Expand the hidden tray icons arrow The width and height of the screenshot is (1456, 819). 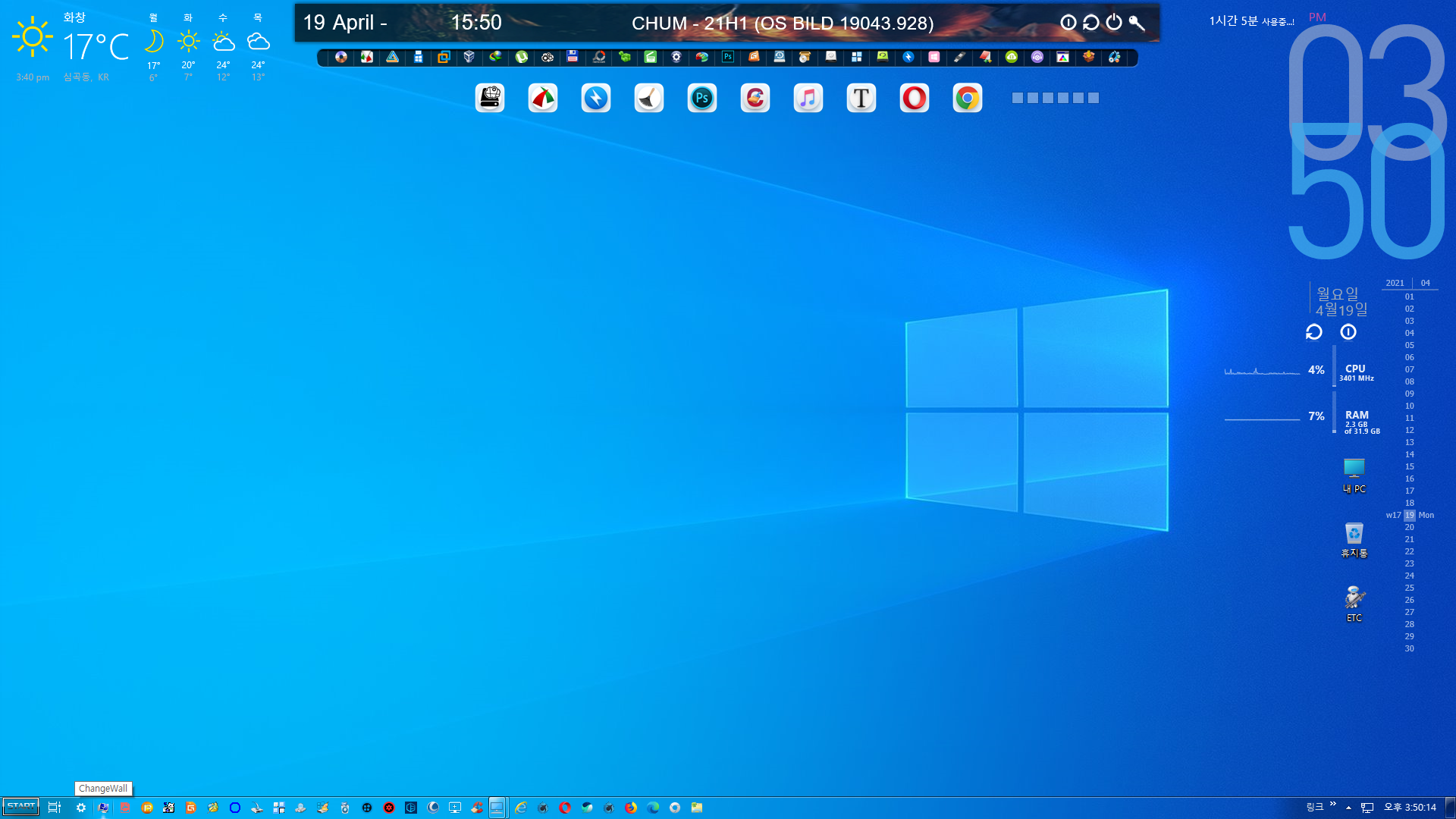(x=1349, y=808)
